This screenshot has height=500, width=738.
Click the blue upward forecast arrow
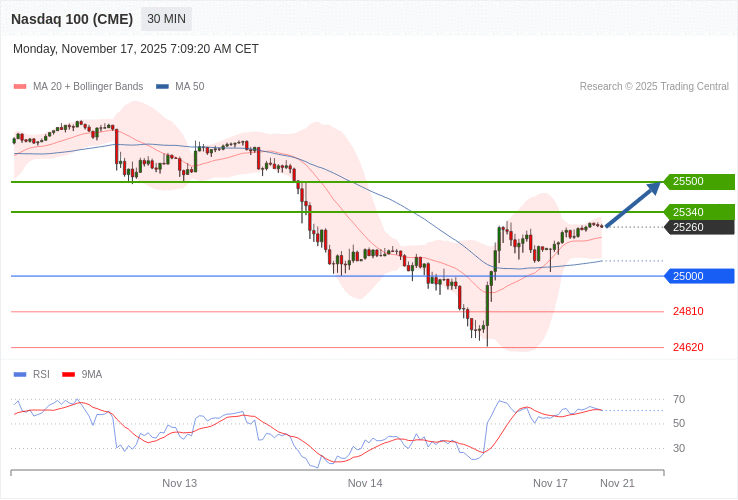[x=633, y=205]
